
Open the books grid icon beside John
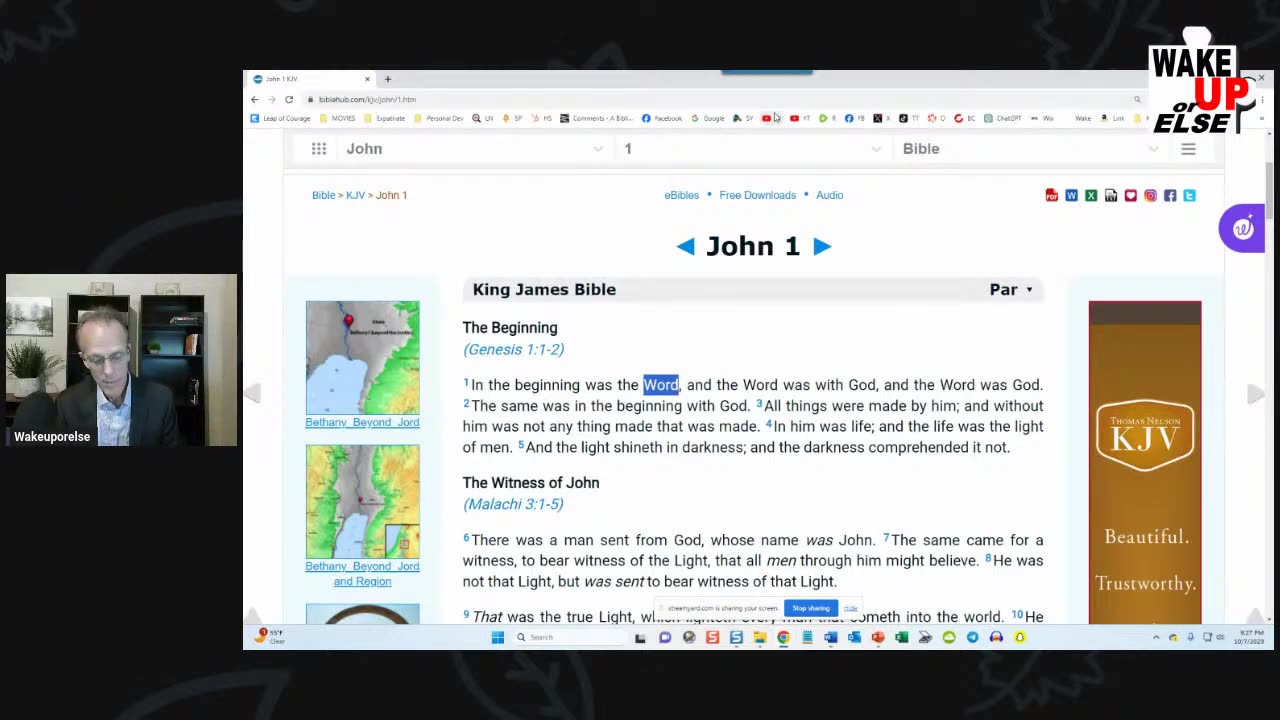[x=319, y=148]
